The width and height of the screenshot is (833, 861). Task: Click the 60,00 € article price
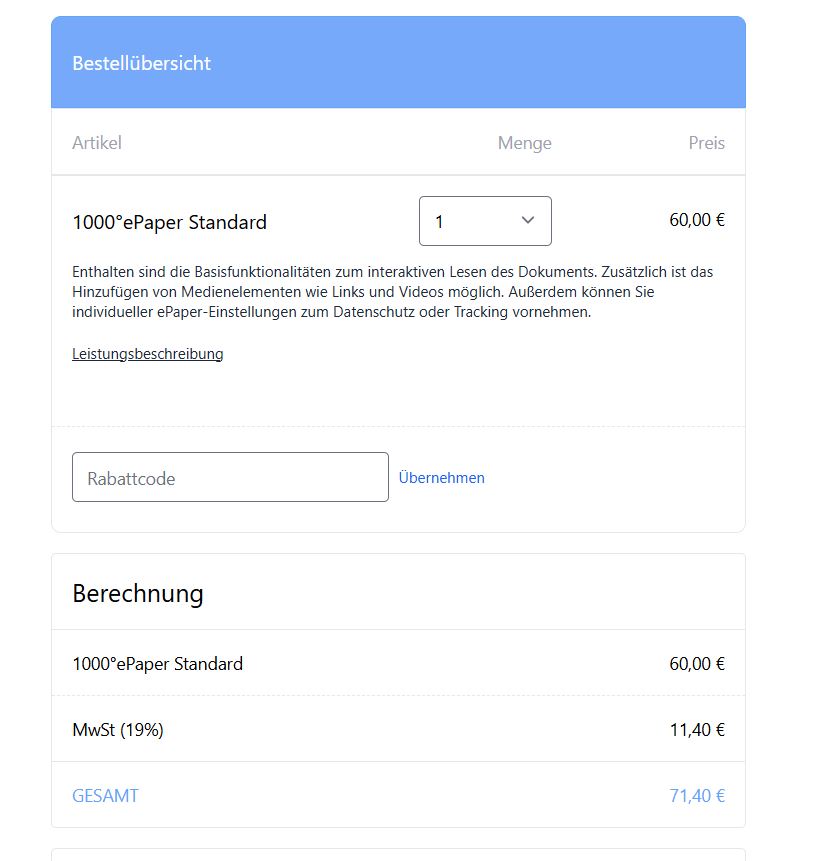coord(697,220)
